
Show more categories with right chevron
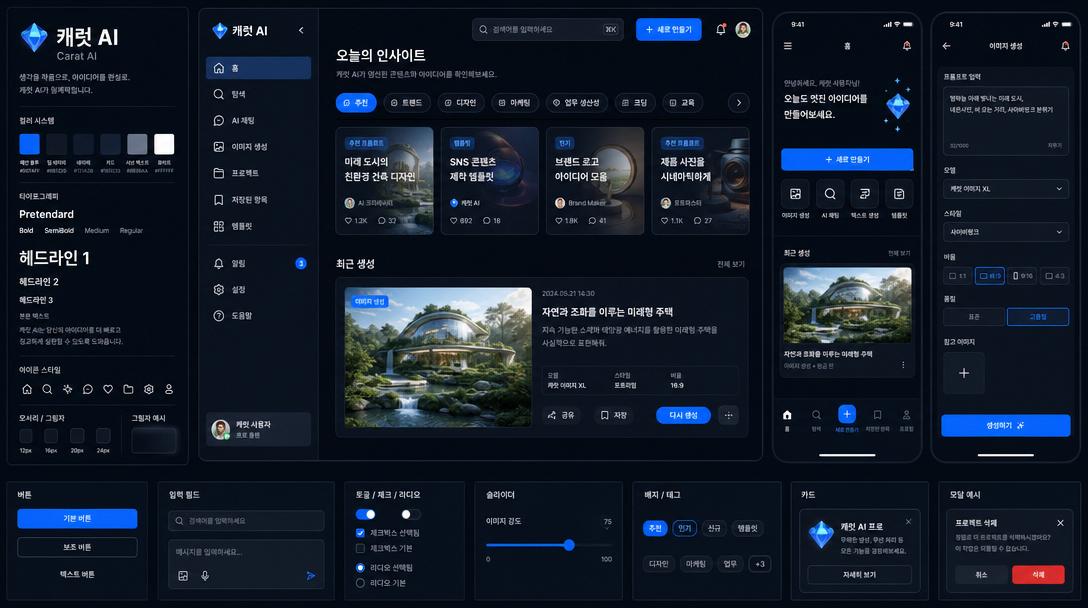[739, 103]
